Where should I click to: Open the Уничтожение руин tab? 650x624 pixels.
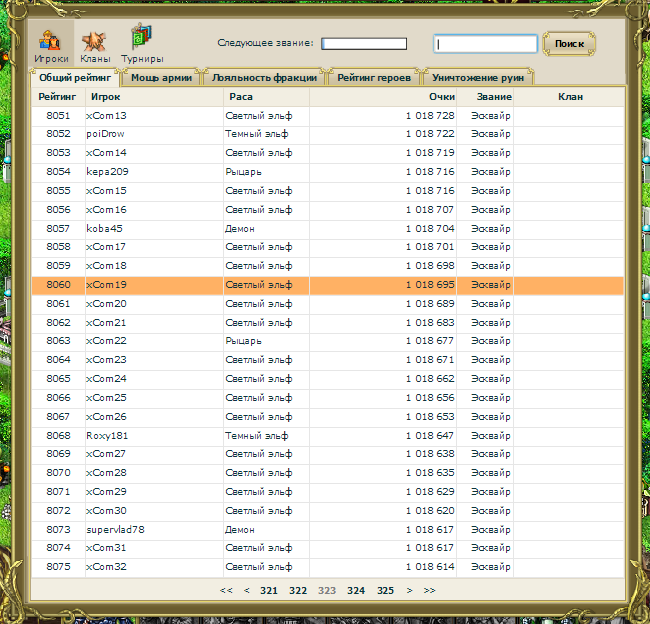pyautogui.click(x=479, y=77)
